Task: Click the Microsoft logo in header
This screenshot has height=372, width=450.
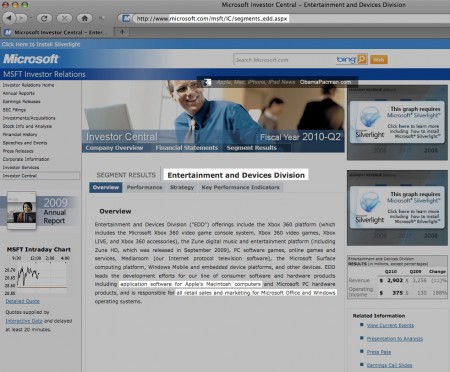Action: 31,59
